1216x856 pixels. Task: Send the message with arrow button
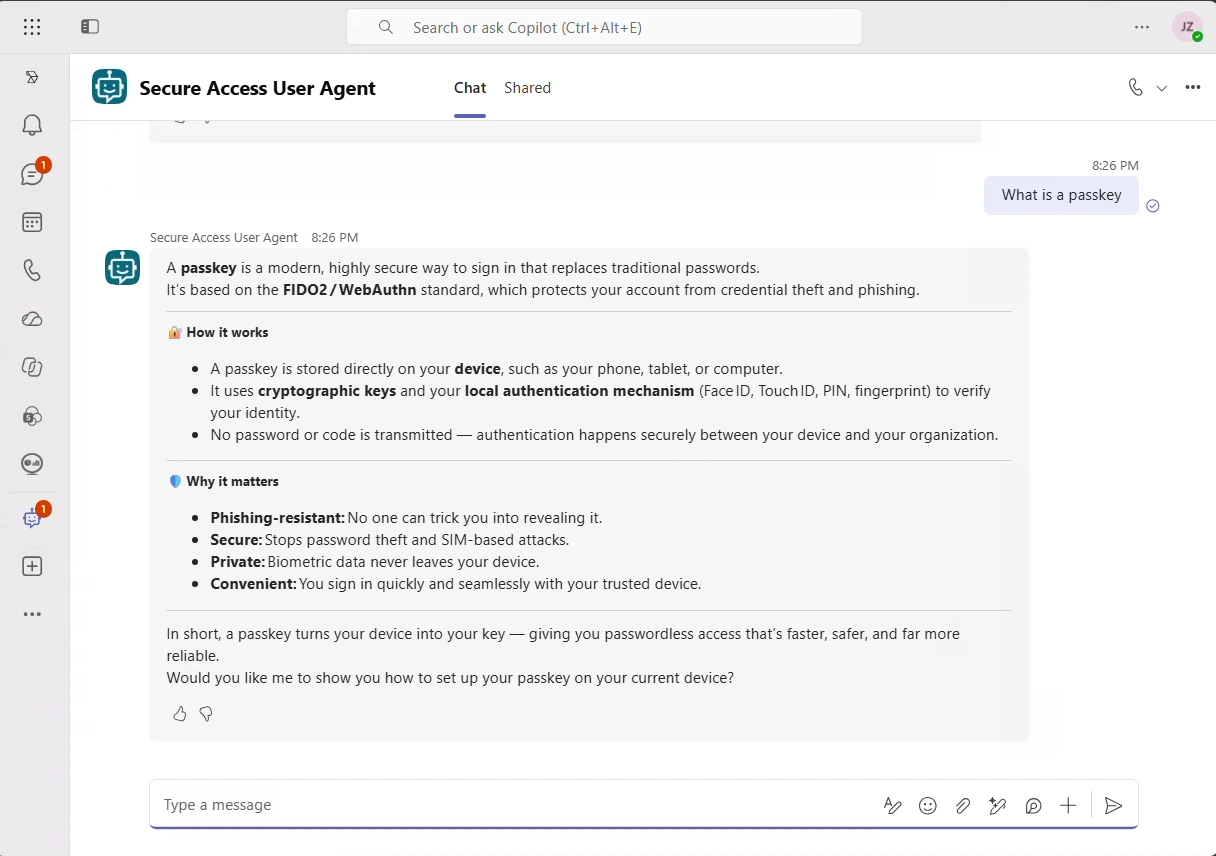point(1113,805)
